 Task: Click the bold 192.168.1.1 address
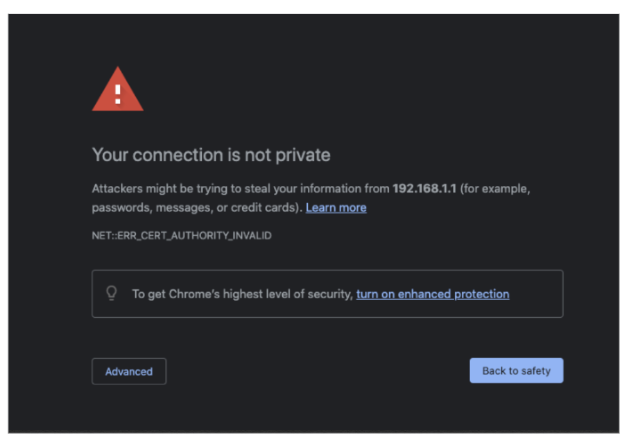click(x=426, y=188)
